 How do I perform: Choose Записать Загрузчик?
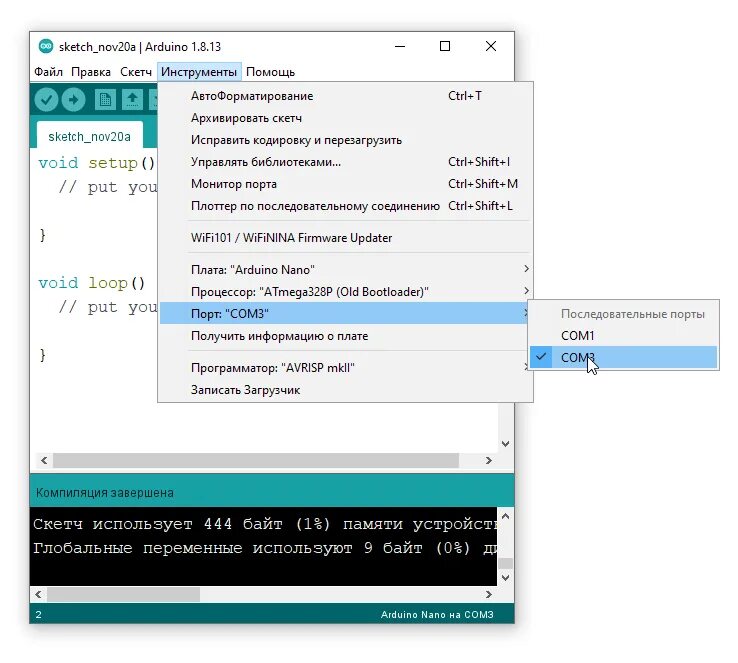(x=346, y=390)
